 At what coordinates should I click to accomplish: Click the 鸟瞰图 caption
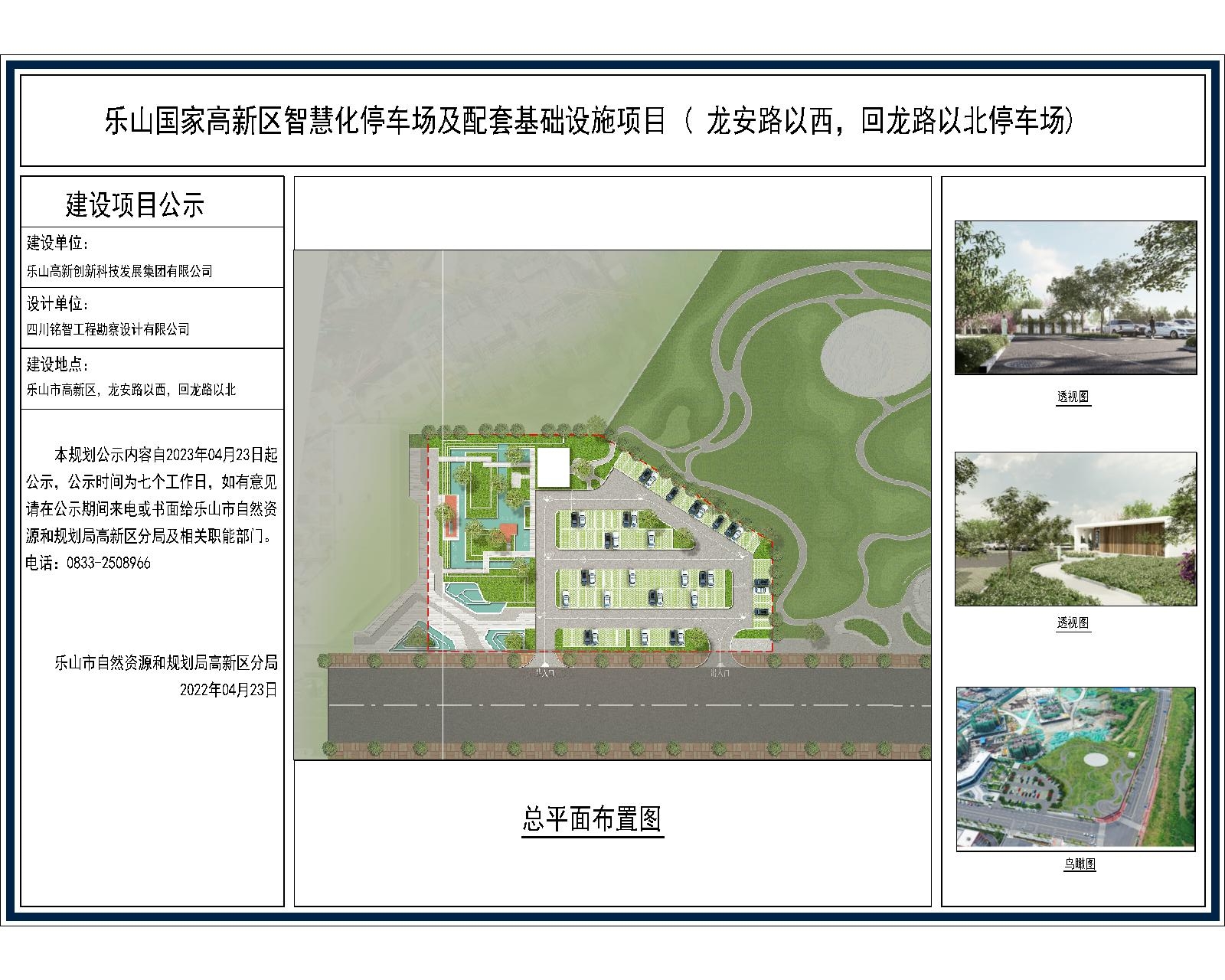coord(1080,864)
